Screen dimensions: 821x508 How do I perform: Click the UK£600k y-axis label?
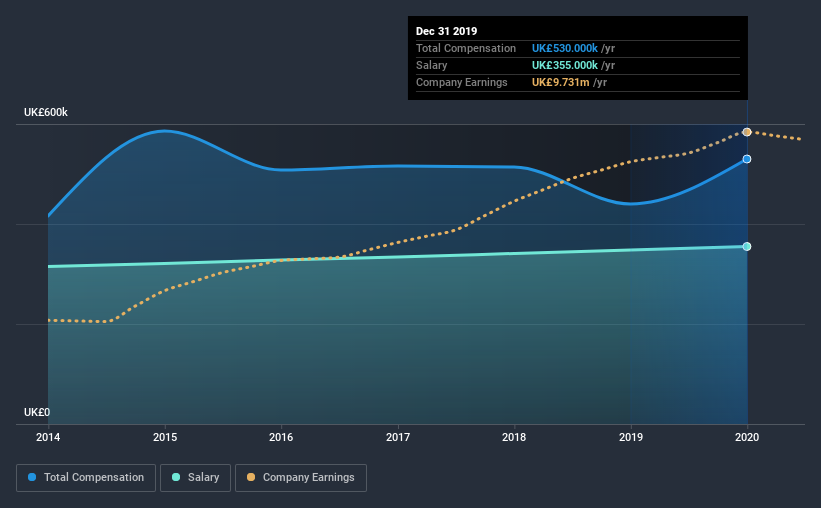coord(46,113)
